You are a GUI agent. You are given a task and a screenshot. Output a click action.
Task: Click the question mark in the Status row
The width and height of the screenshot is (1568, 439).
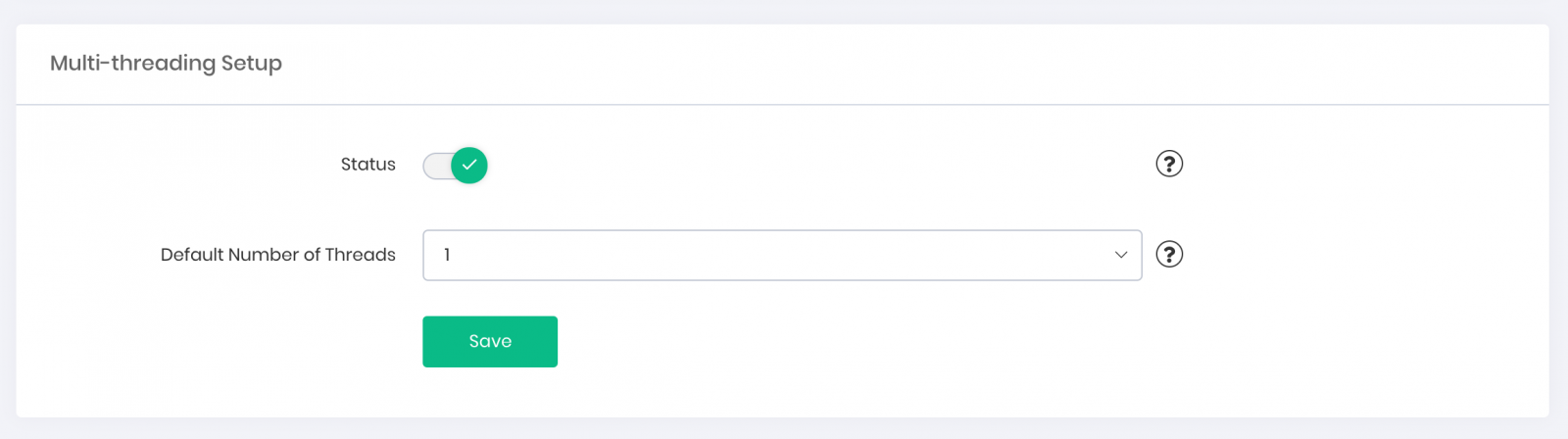coord(1169,164)
